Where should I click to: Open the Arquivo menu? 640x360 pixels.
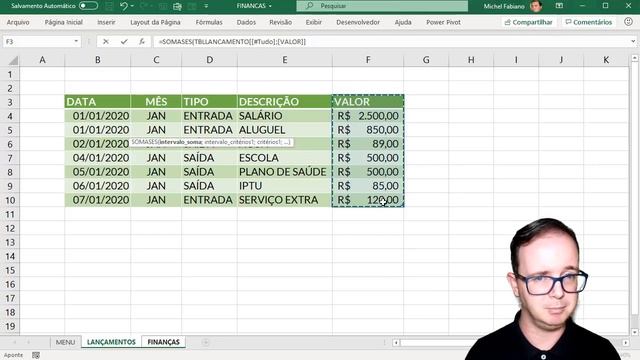pos(18,22)
